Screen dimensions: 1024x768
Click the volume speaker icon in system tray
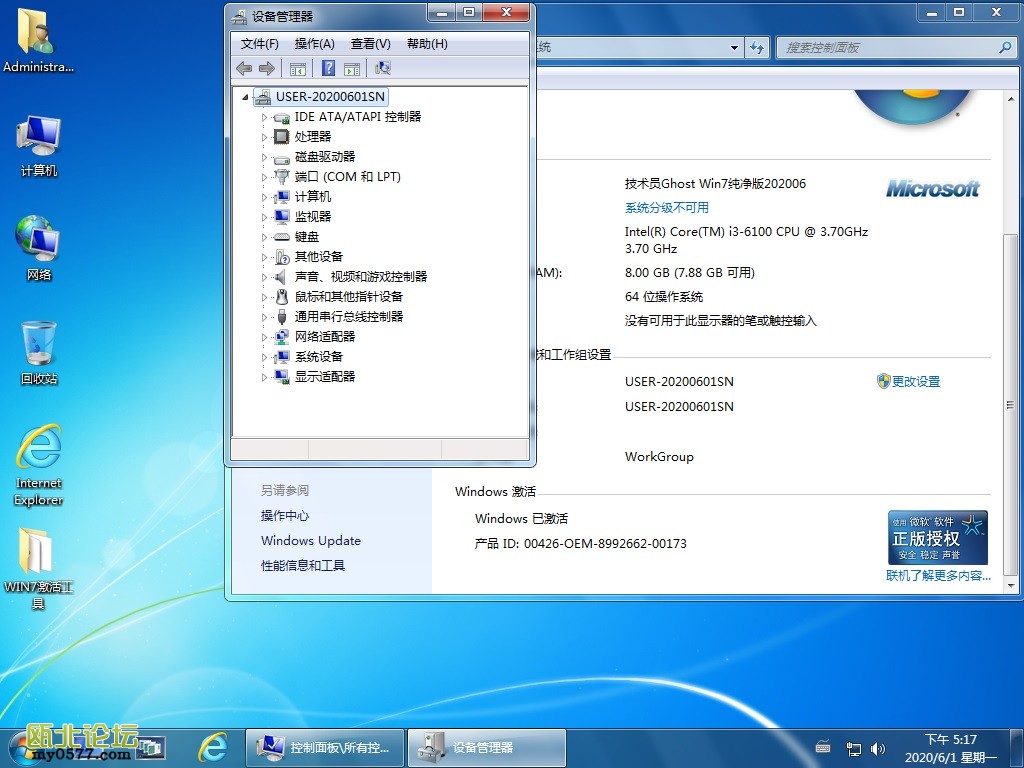(x=878, y=748)
